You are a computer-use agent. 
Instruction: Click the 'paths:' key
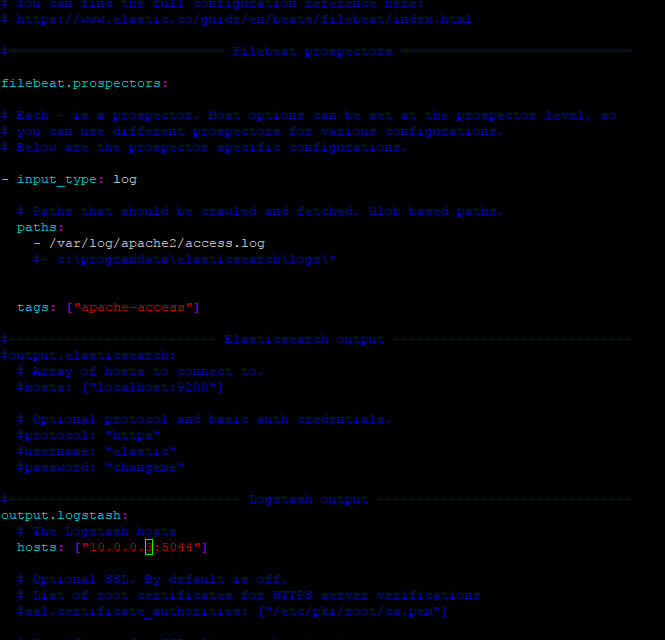point(40,227)
